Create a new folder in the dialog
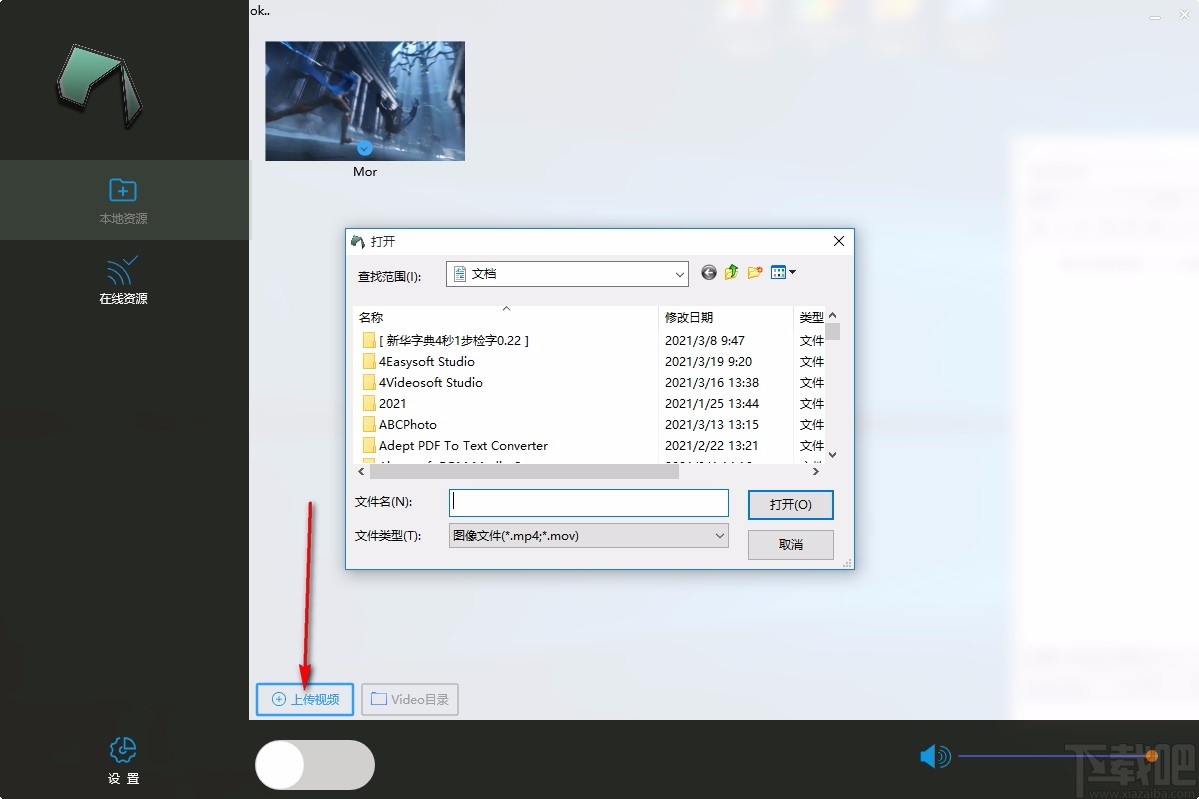This screenshot has height=799, width=1199. click(754, 272)
